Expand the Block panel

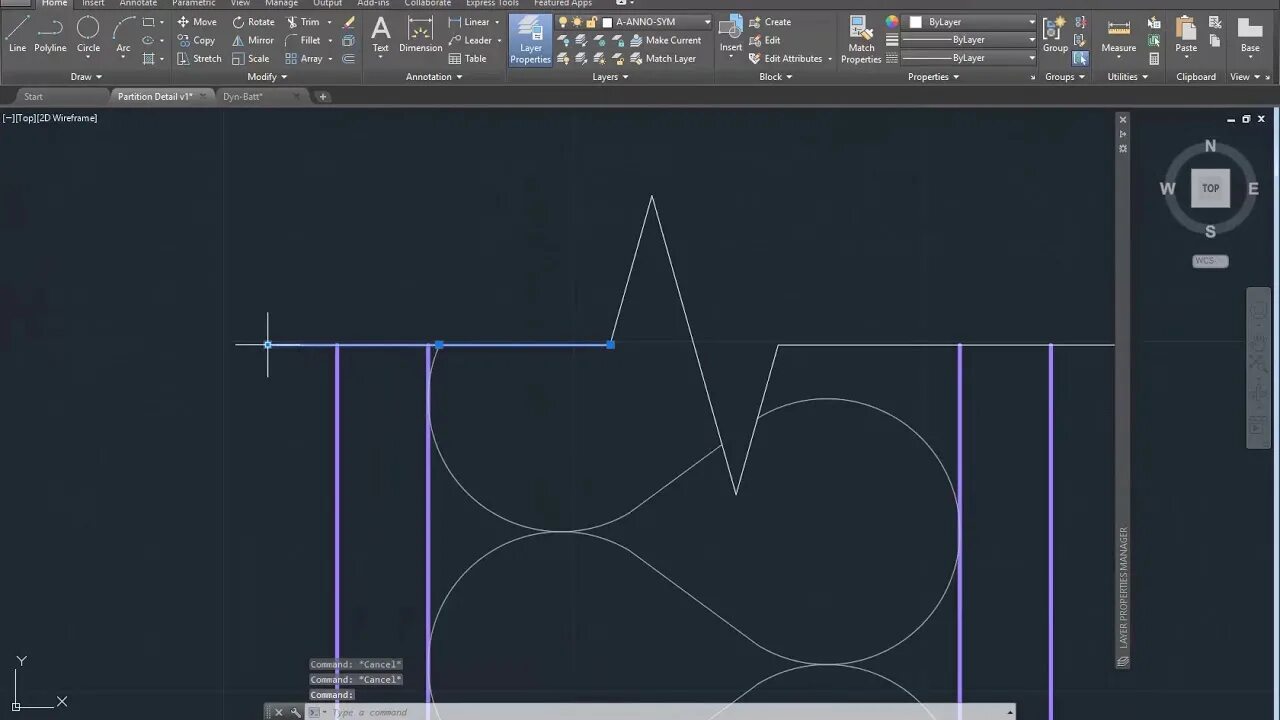click(776, 77)
